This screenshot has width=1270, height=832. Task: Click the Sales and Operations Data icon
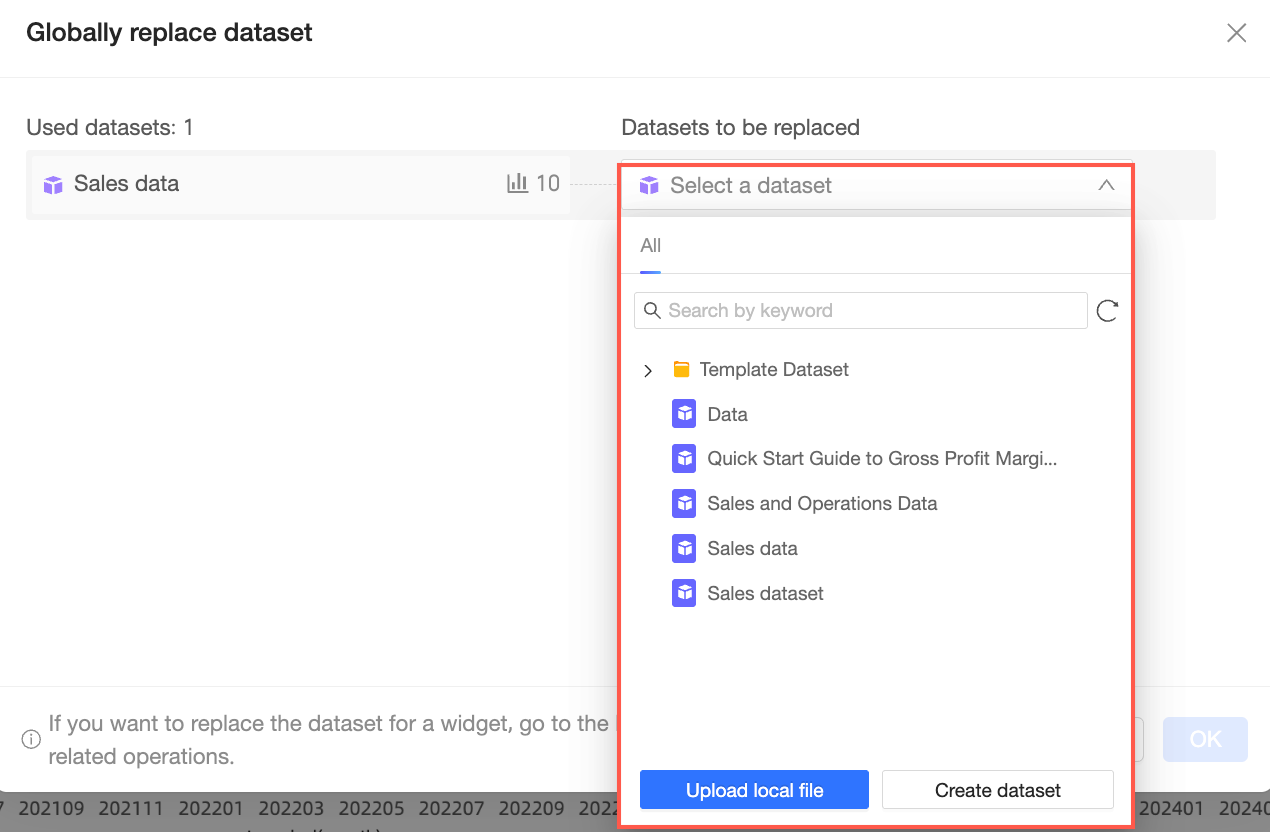684,503
